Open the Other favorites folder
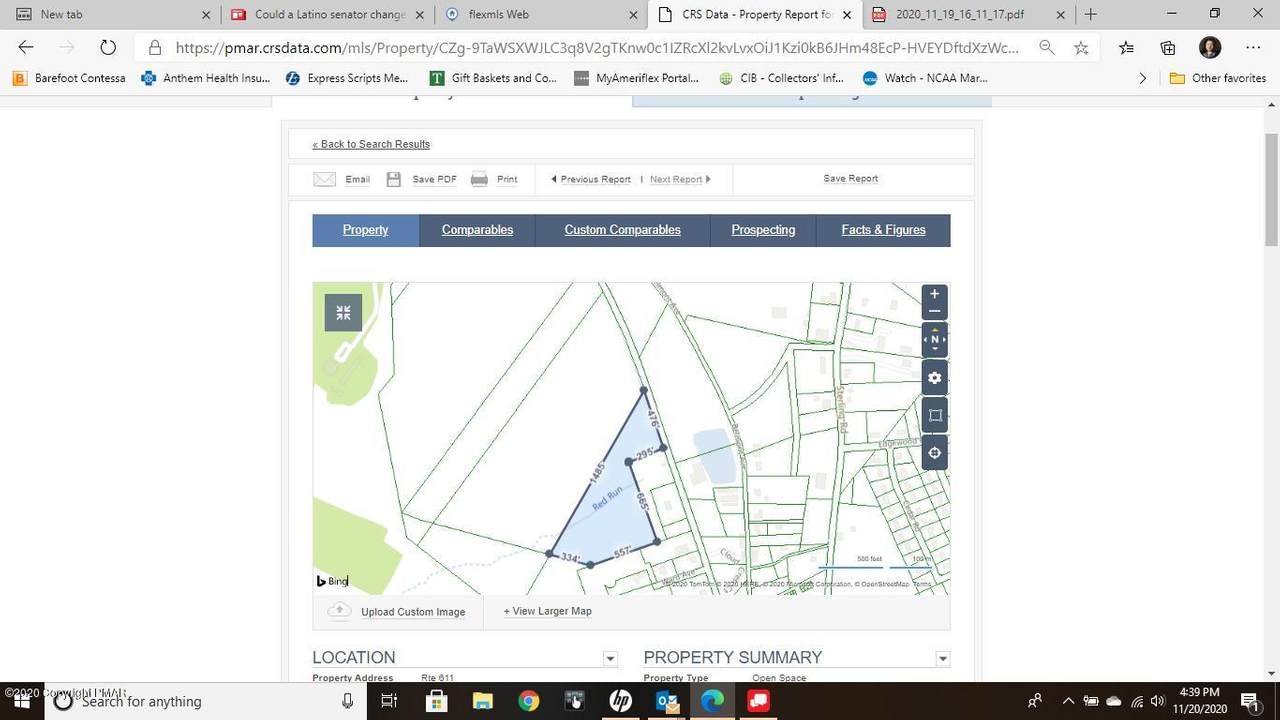 point(1218,78)
